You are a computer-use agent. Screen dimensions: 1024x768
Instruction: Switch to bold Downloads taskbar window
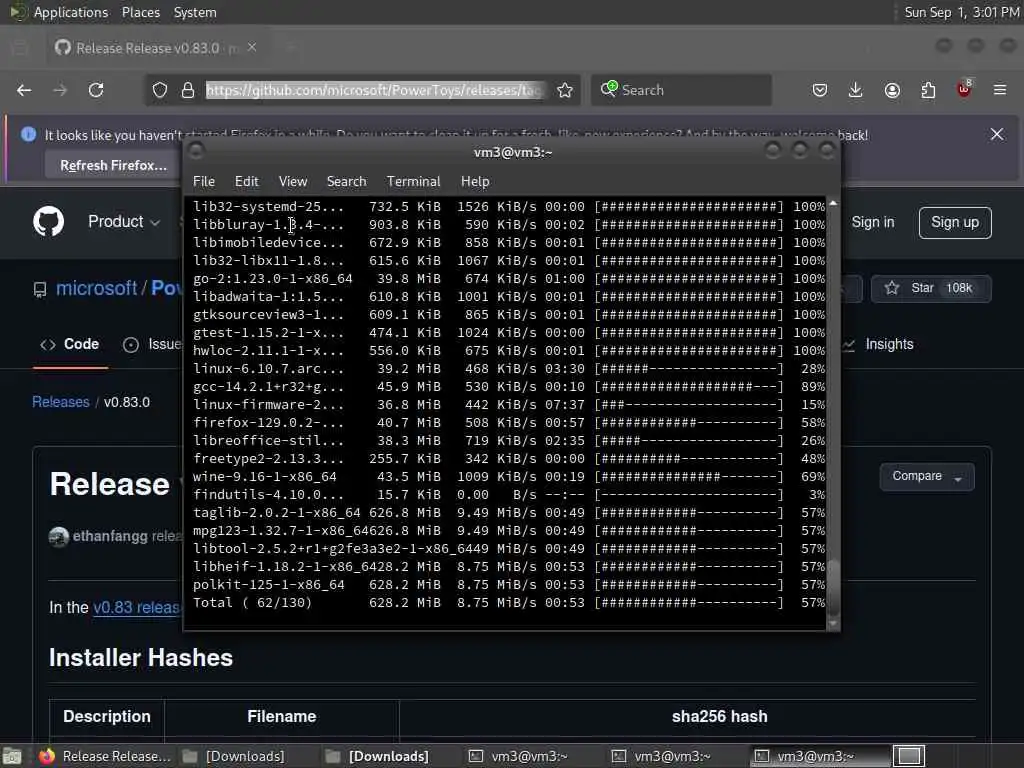[377, 756]
